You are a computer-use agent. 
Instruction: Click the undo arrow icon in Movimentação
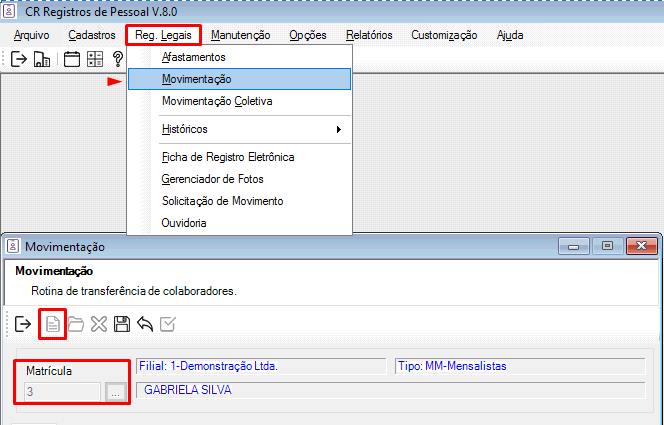click(145, 325)
